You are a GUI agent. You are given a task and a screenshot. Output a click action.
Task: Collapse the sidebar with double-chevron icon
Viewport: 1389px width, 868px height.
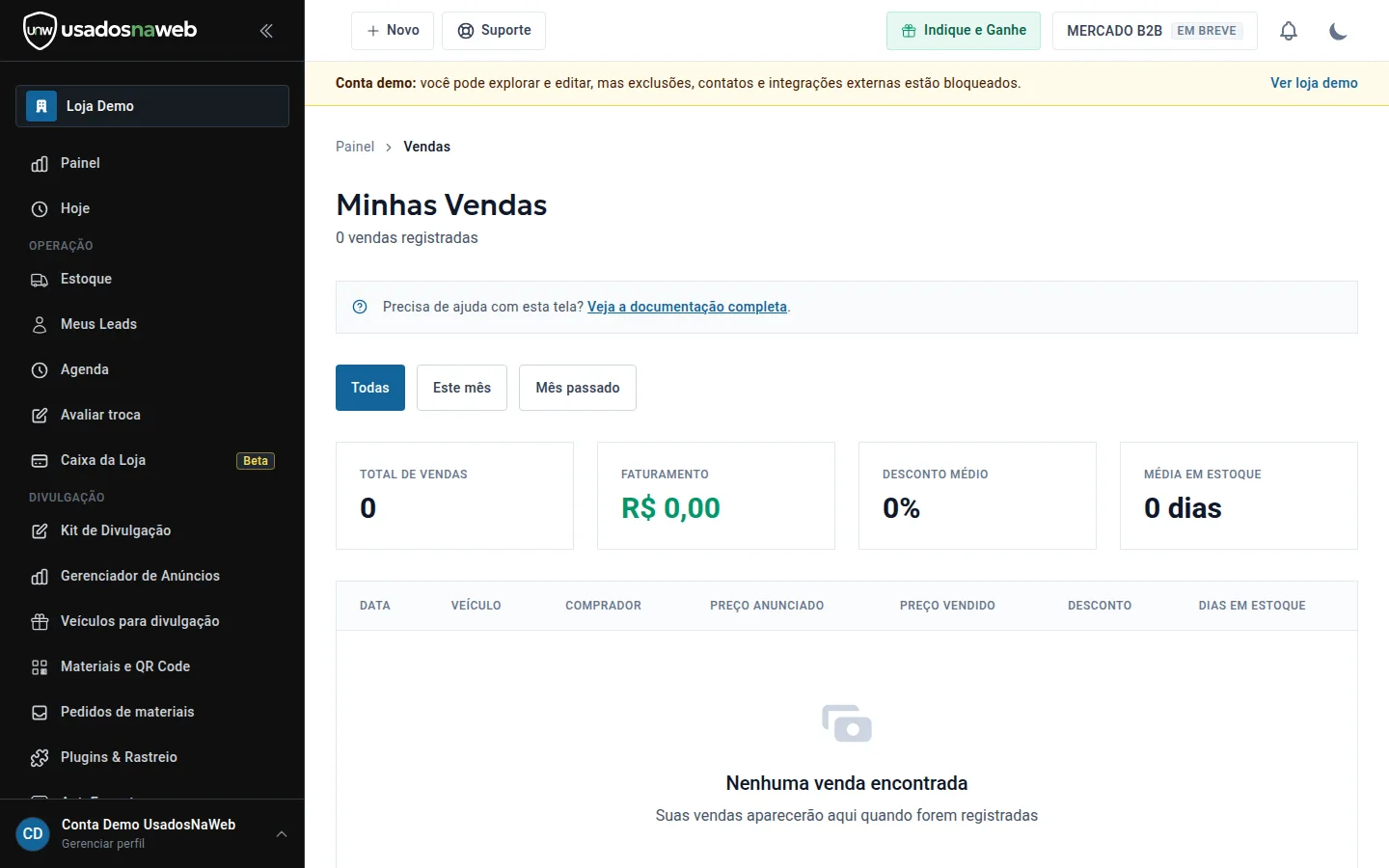coord(266,31)
